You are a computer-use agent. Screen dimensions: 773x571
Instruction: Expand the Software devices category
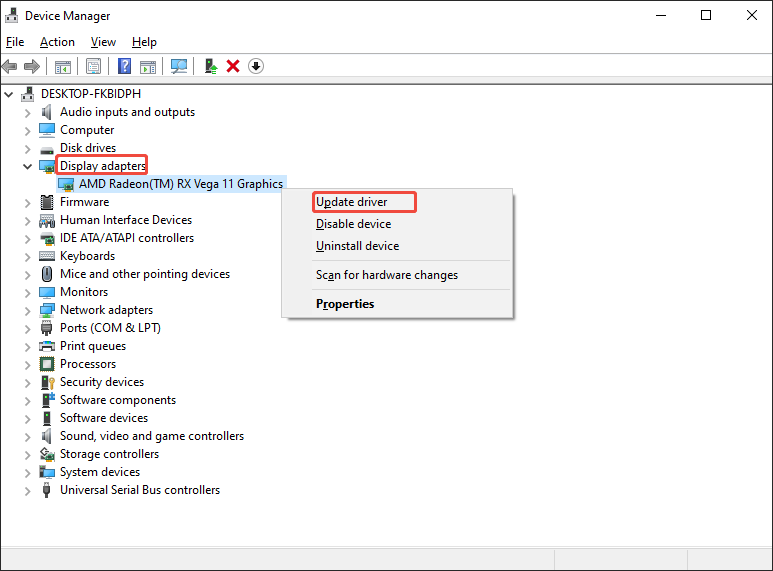tap(28, 419)
